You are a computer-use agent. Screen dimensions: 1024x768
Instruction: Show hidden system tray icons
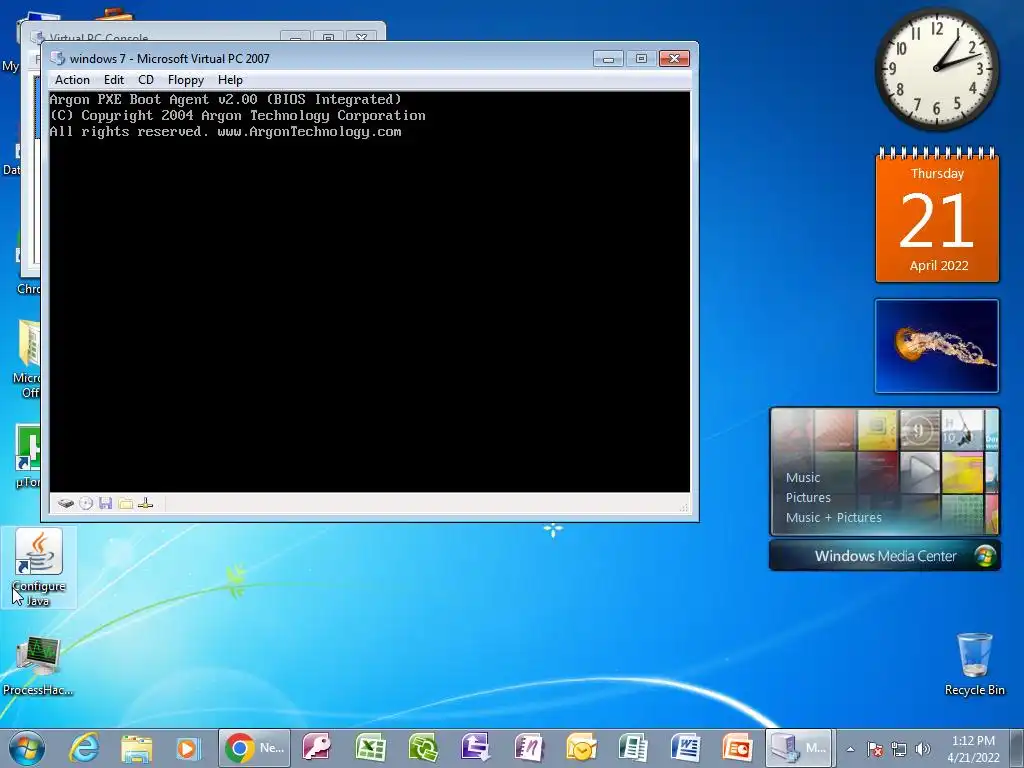tap(850, 749)
